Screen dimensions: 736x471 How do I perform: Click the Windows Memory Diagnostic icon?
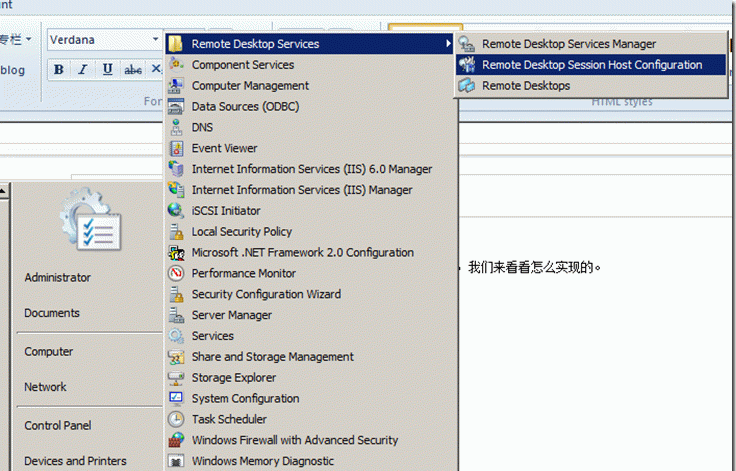[x=176, y=461]
